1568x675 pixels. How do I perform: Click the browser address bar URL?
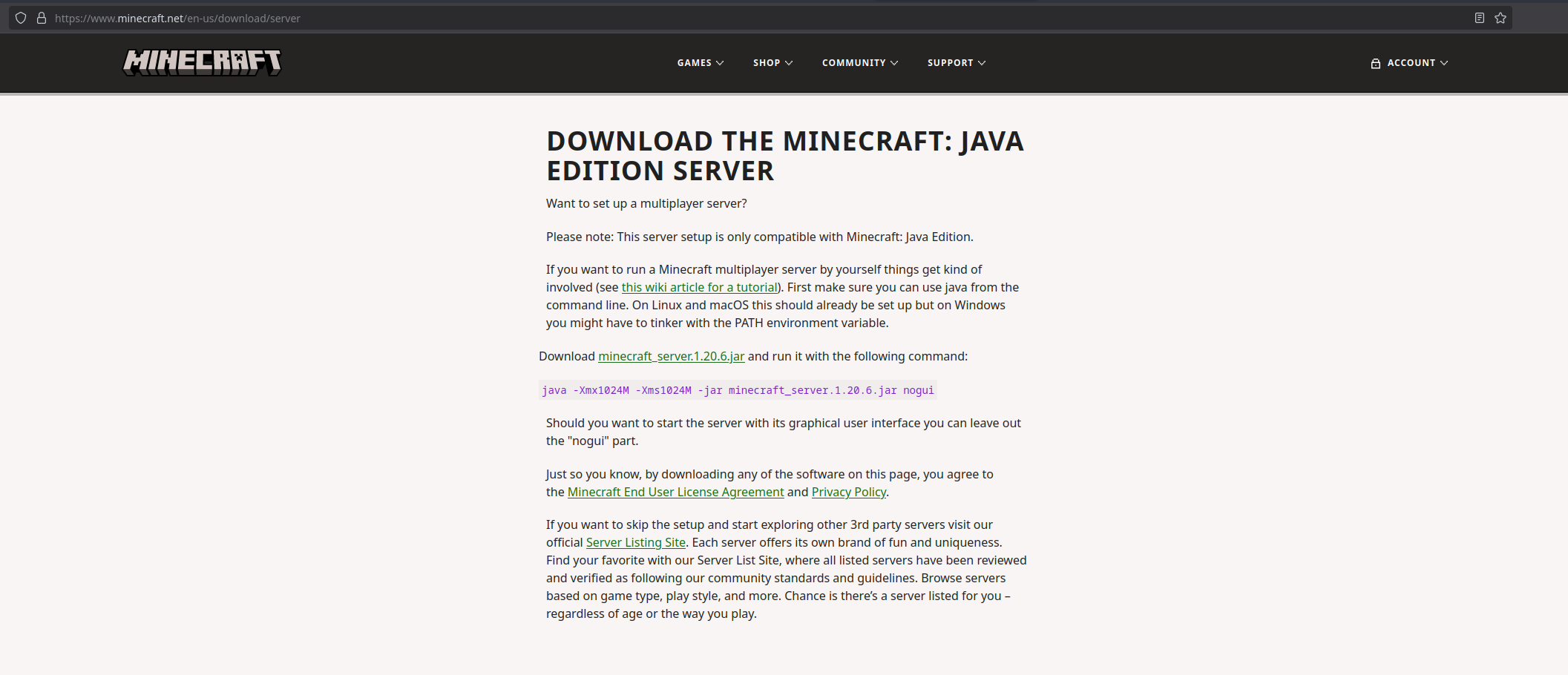click(x=177, y=18)
